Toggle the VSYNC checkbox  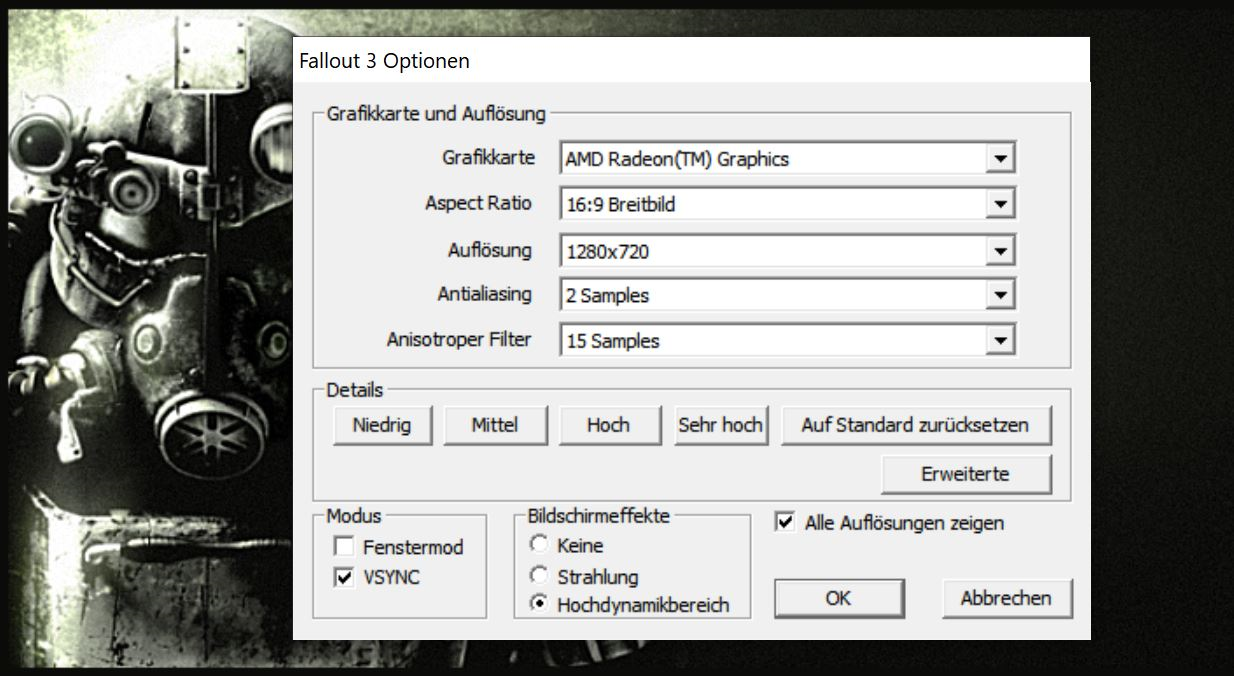tap(344, 578)
